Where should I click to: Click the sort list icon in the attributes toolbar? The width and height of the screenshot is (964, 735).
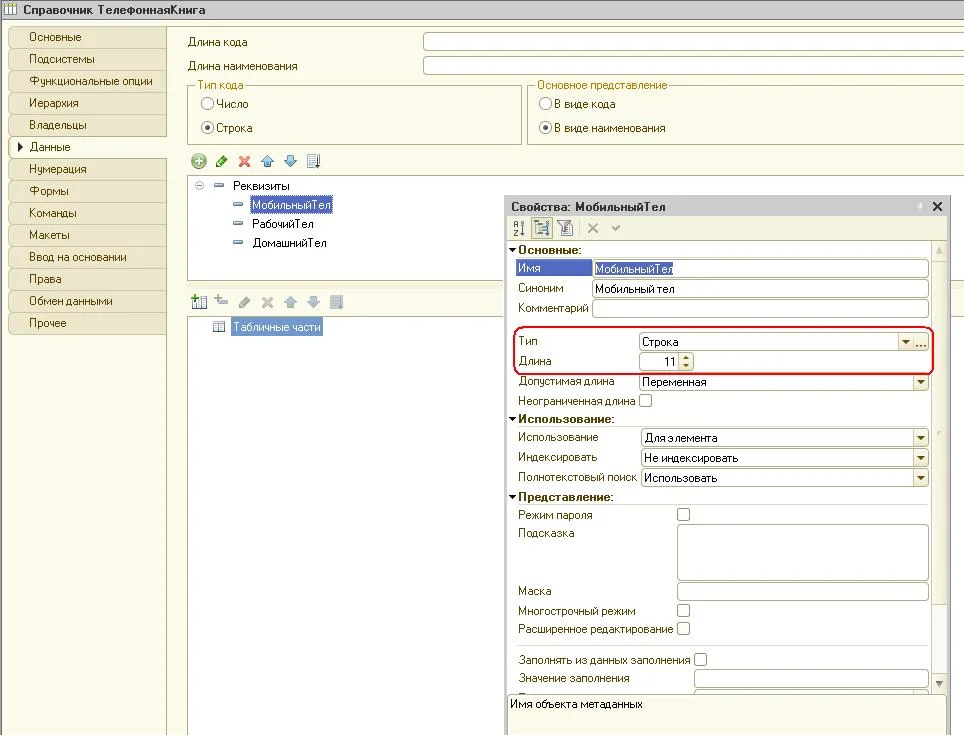point(313,161)
